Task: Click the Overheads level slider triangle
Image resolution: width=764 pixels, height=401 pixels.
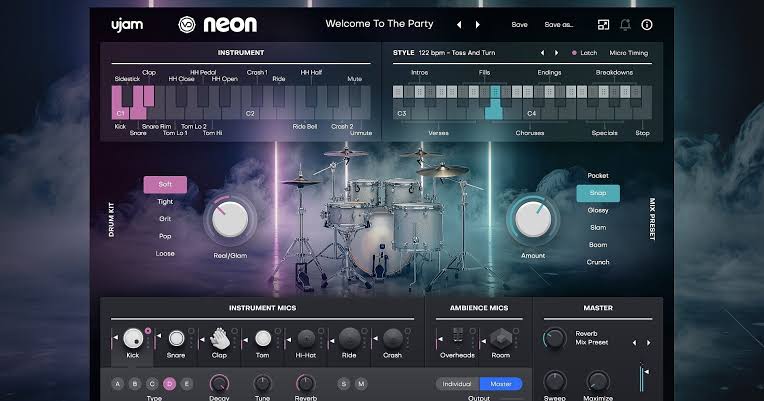Action: tap(439, 340)
